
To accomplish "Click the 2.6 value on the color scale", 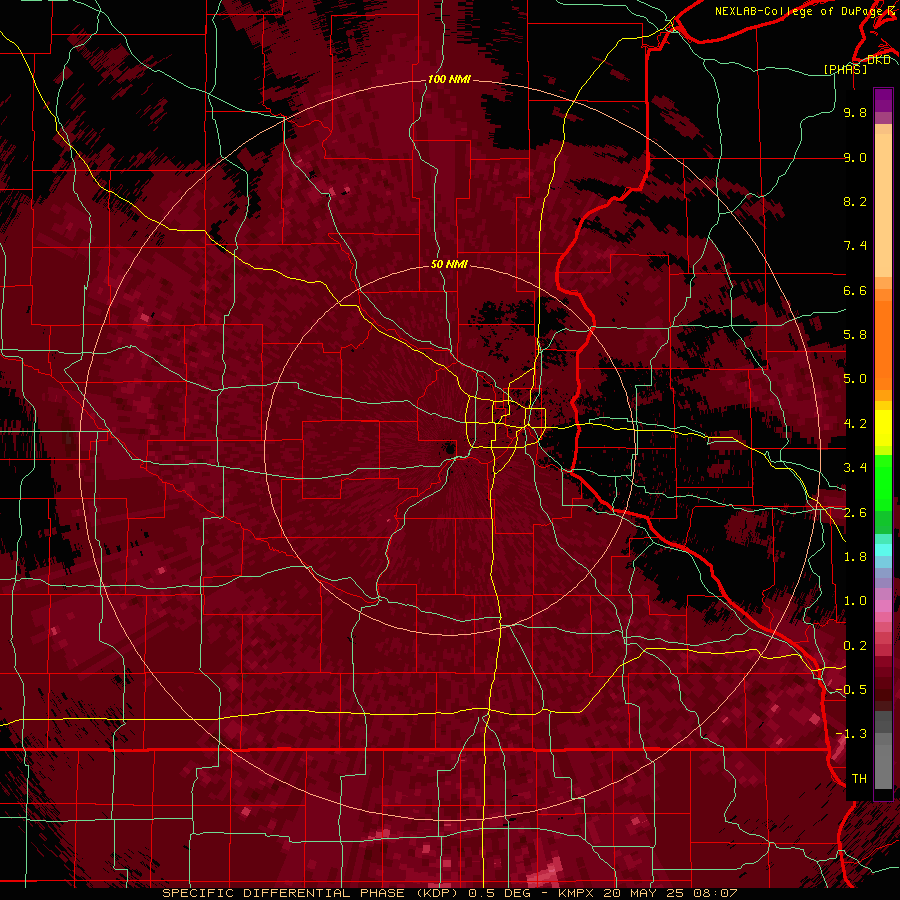I will [x=855, y=513].
